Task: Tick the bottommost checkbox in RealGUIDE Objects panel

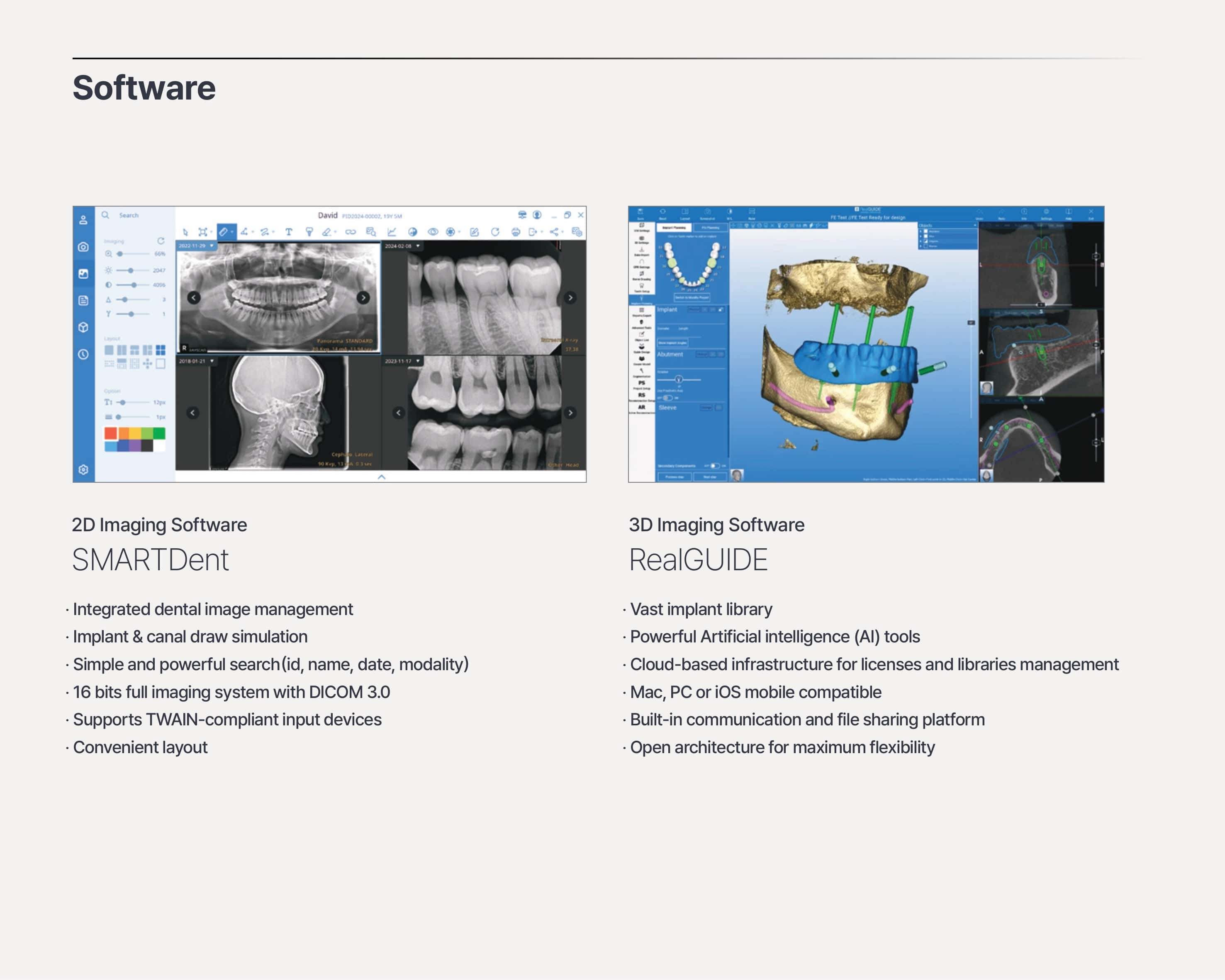Action: [926, 247]
